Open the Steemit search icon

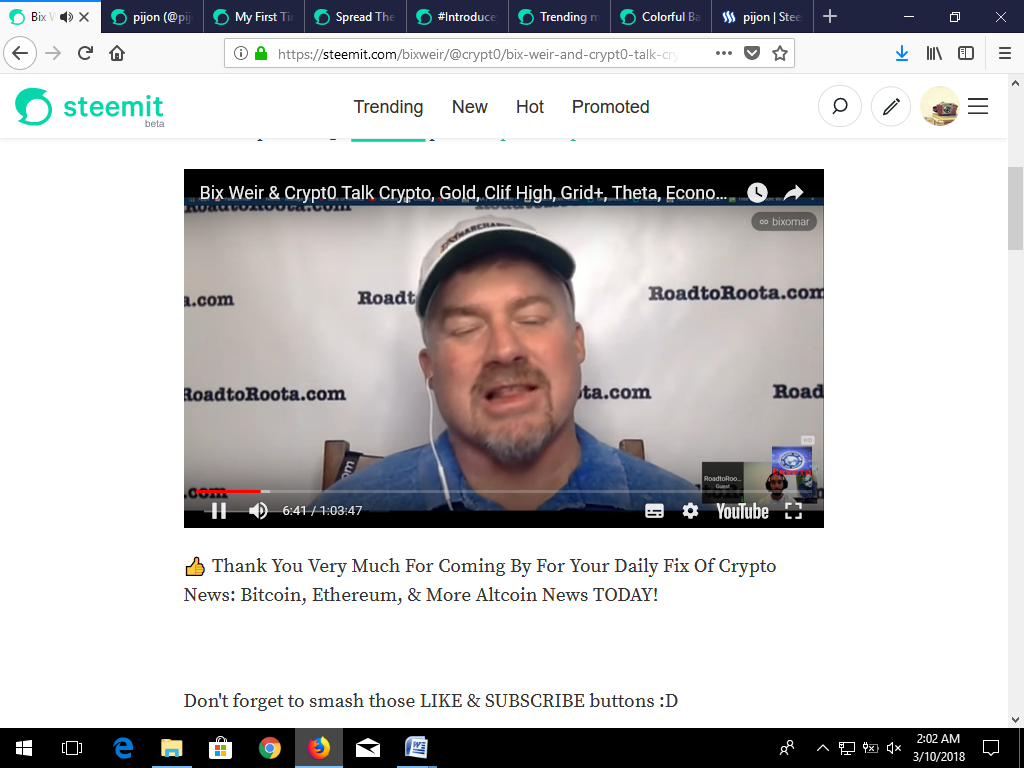[x=840, y=106]
